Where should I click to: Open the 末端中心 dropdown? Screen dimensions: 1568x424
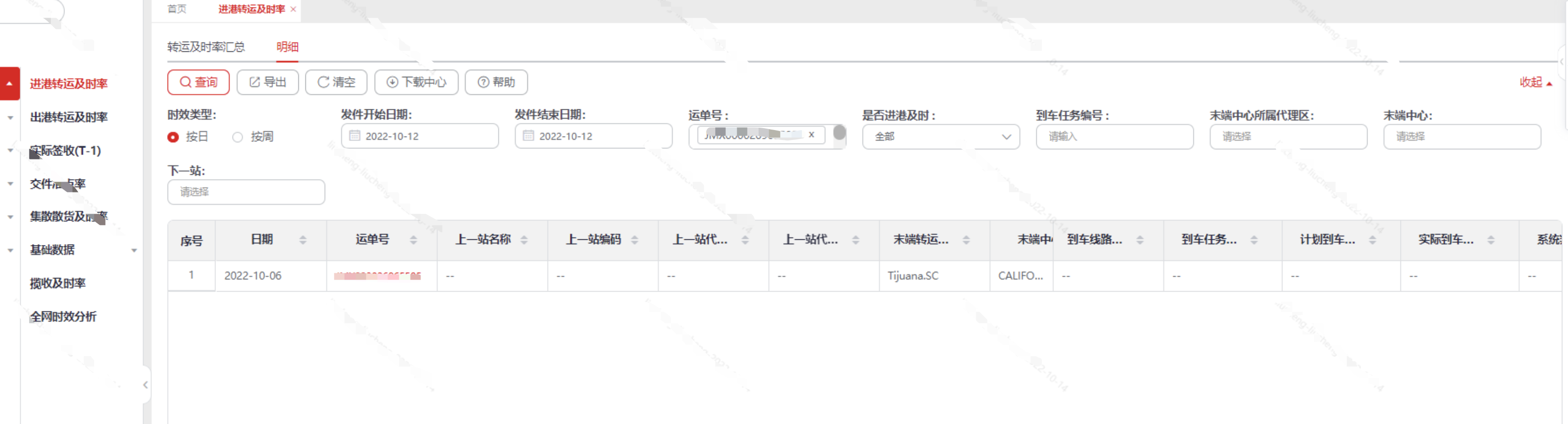click(1462, 137)
